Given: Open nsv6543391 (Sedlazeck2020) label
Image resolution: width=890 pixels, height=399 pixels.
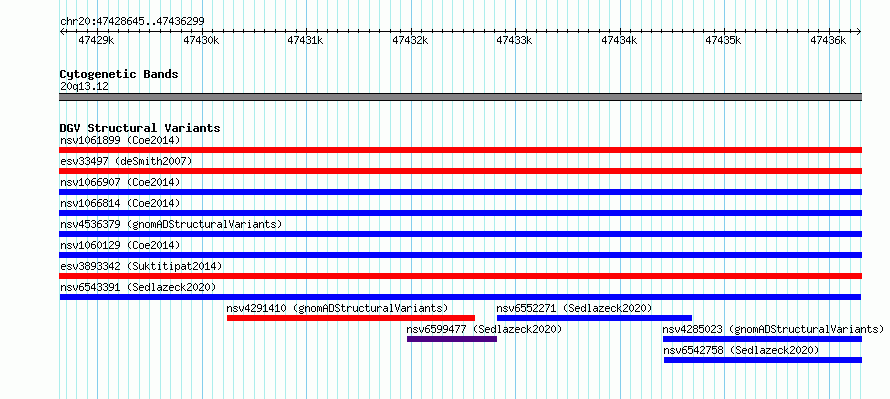Looking at the screenshot, I should pyautogui.click(x=138, y=287).
